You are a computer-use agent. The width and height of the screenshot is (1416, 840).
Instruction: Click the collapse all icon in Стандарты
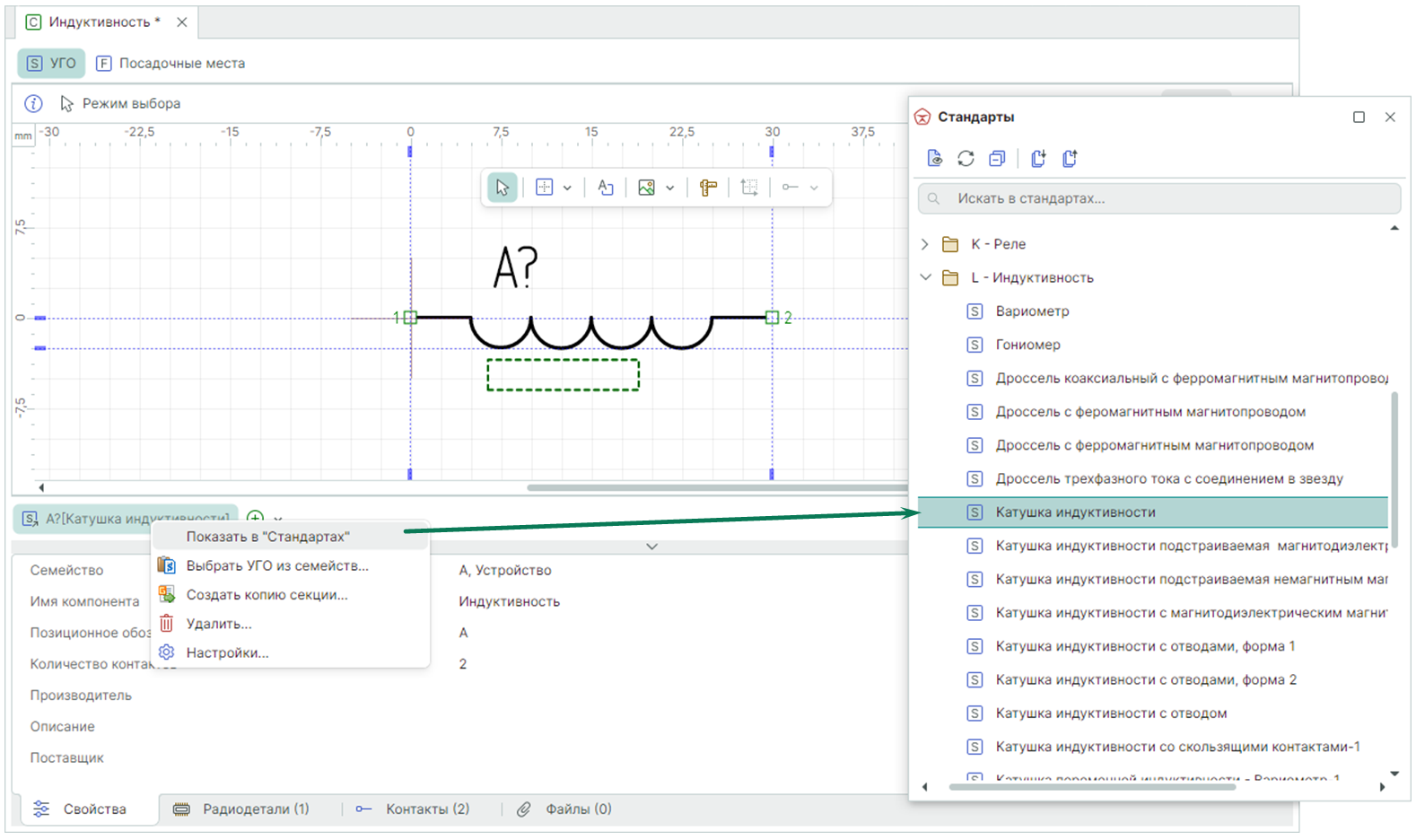[x=997, y=159]
